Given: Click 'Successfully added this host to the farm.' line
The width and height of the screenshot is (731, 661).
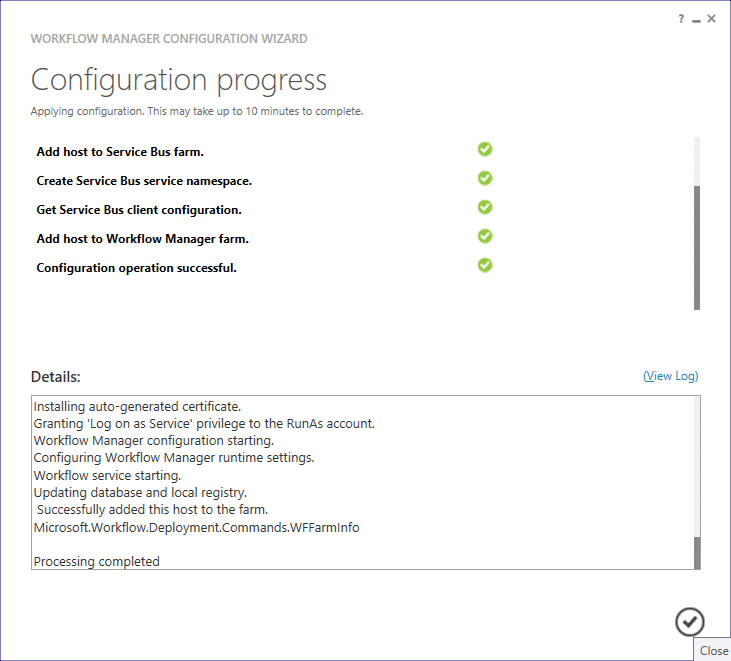Looking at the screenshot, I should click(152, 510).
